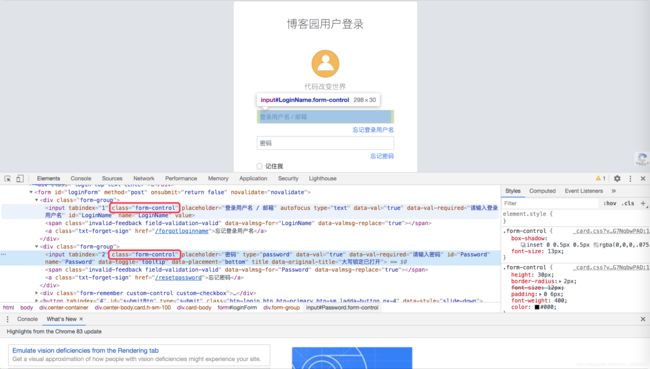The width and height of the screenshot is (650, 369).
Task: Show more Styles pane tabs chevron
Action: (614, 191)
